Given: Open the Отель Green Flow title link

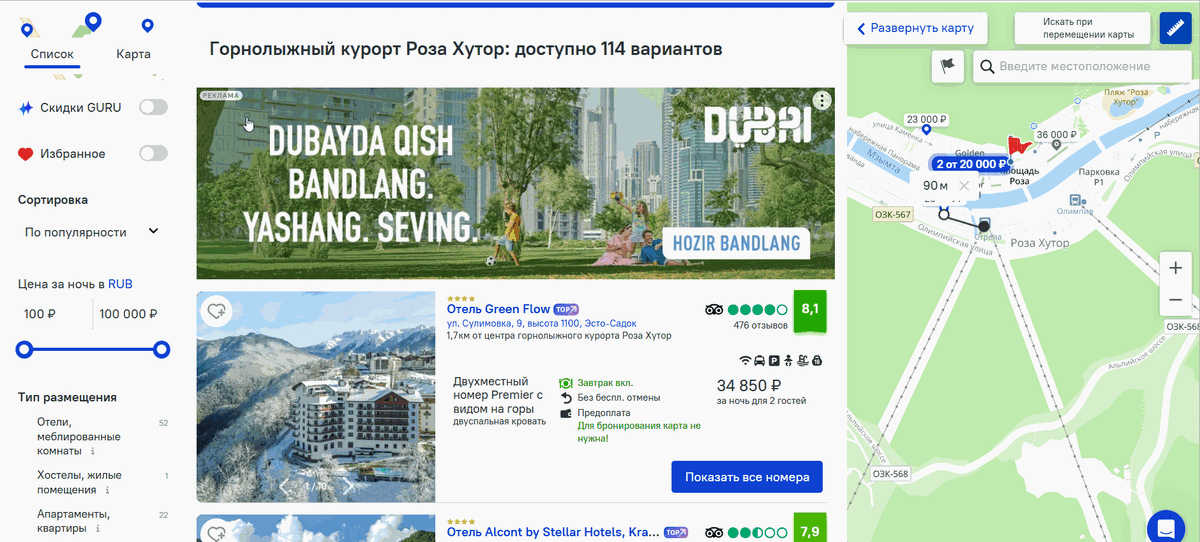Looking at the screenshot, I should [498, 309].
